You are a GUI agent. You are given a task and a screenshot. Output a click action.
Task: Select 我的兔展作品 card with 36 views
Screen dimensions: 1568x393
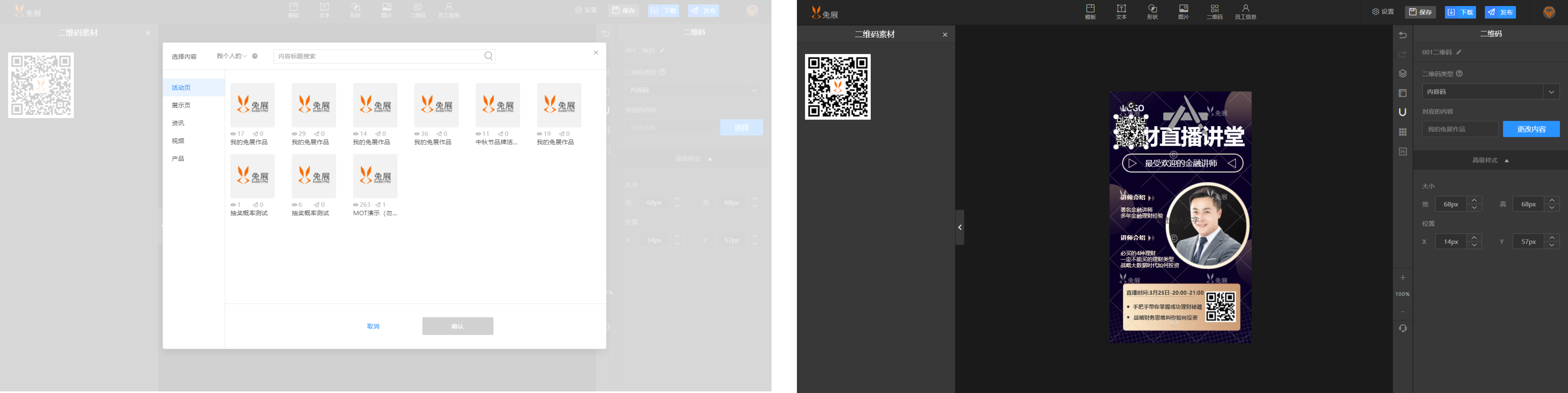(436, 114)
